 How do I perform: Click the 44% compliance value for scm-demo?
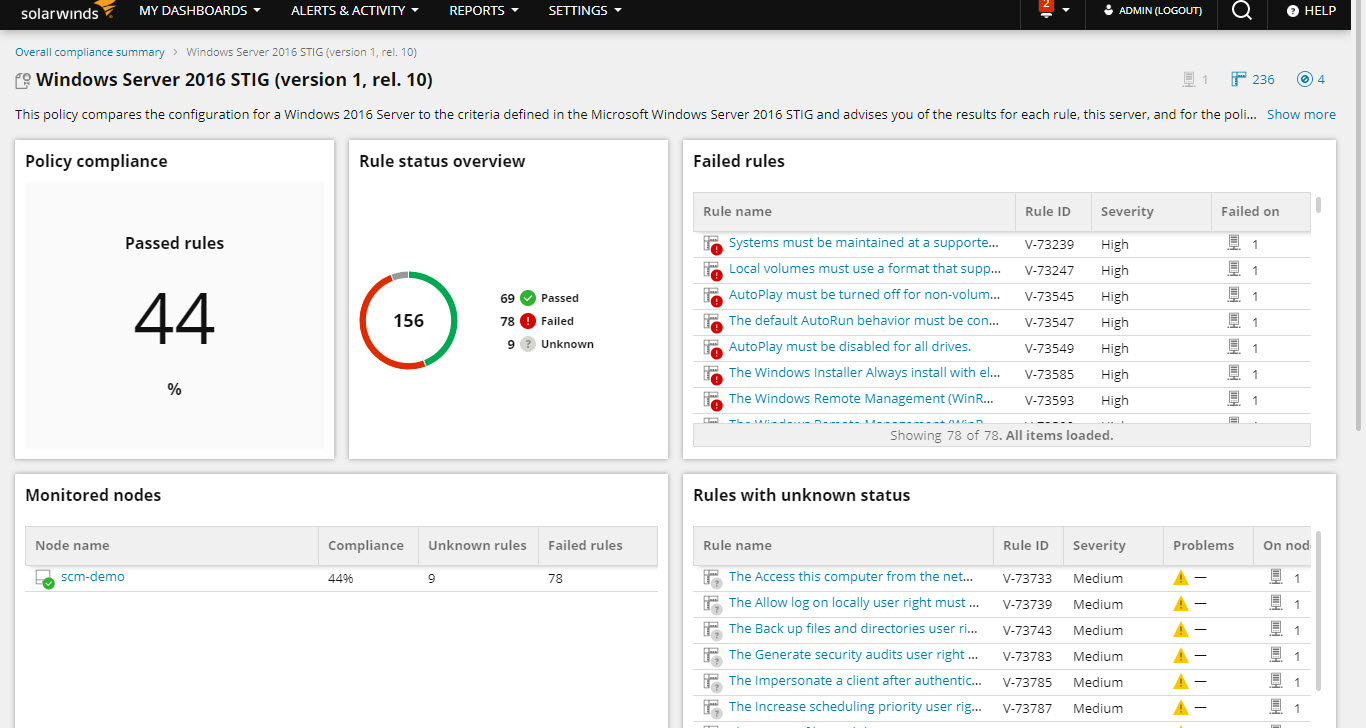point(340,579)
